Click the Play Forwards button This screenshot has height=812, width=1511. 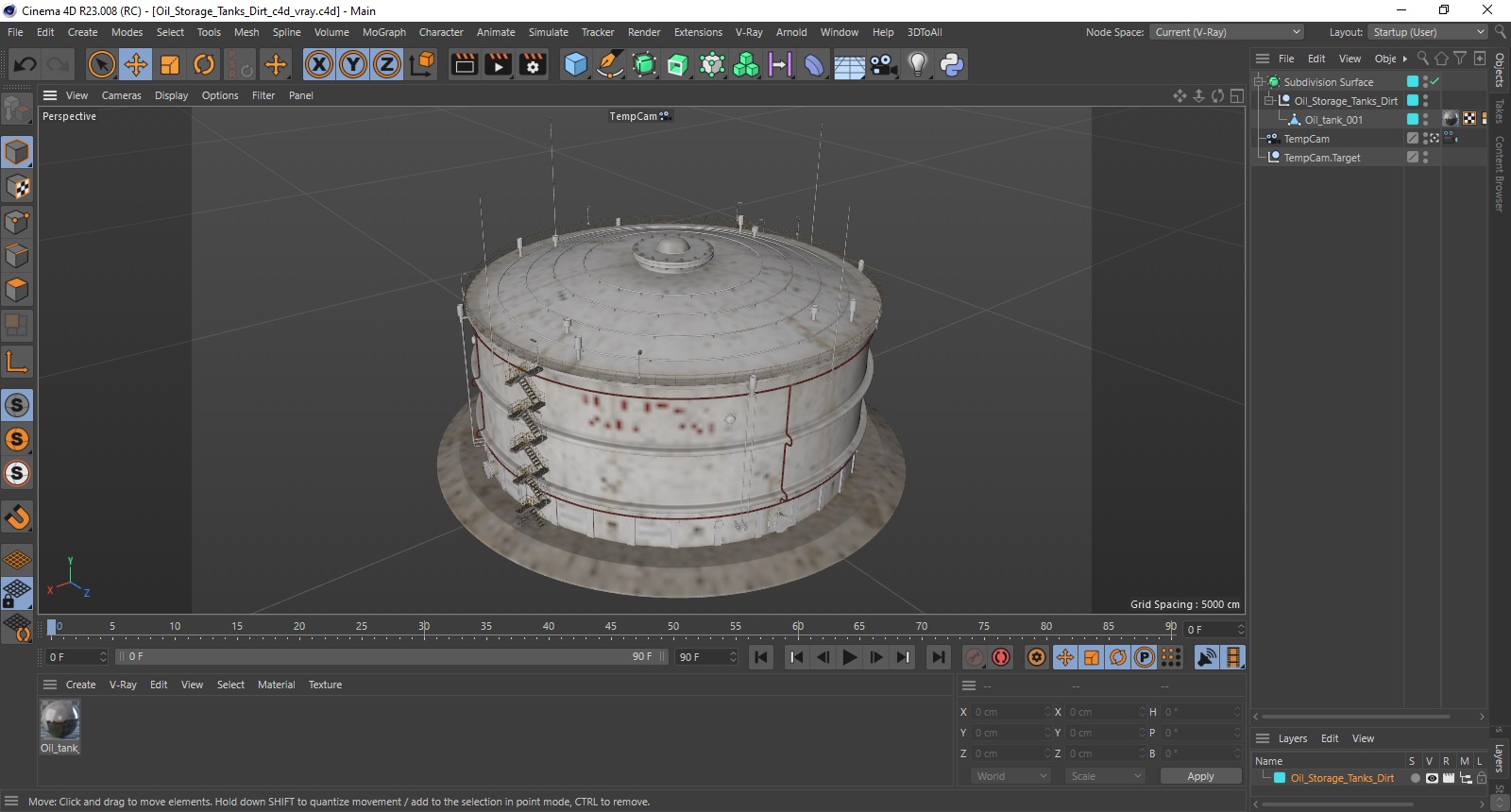[849, 657]
